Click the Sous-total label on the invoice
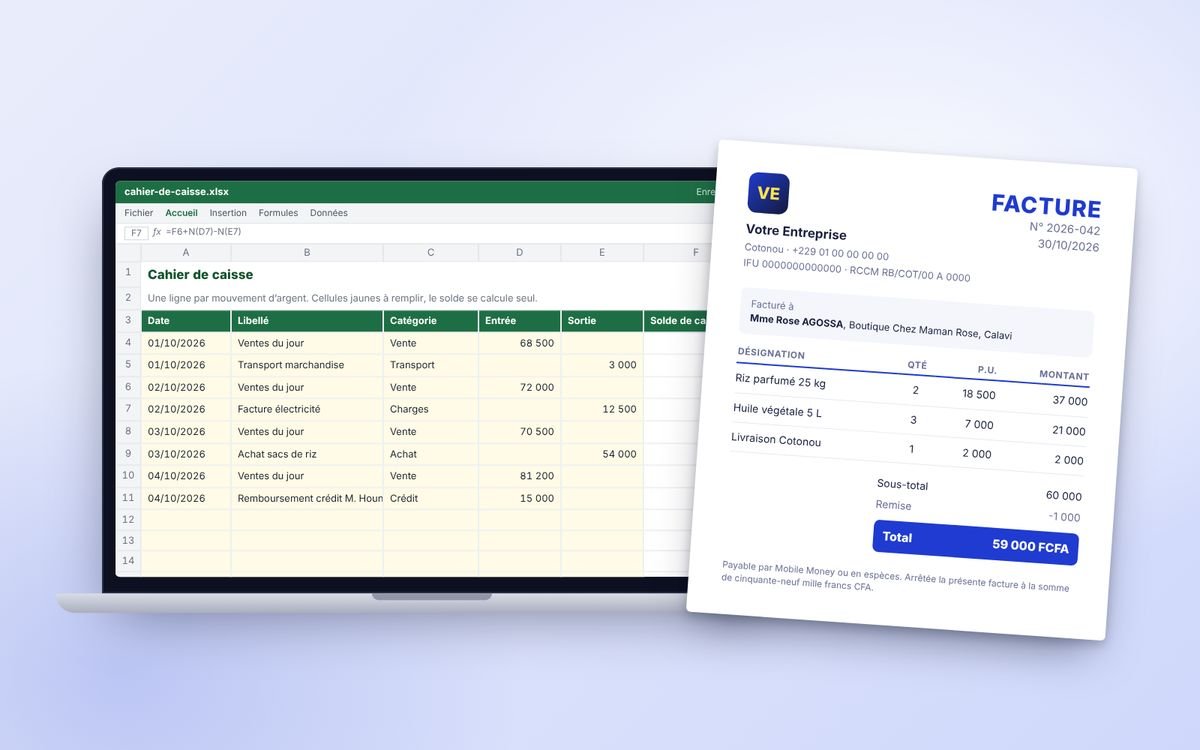This screenshot has width=1200, height=750. pyautogui.click(x=902, y=485)
